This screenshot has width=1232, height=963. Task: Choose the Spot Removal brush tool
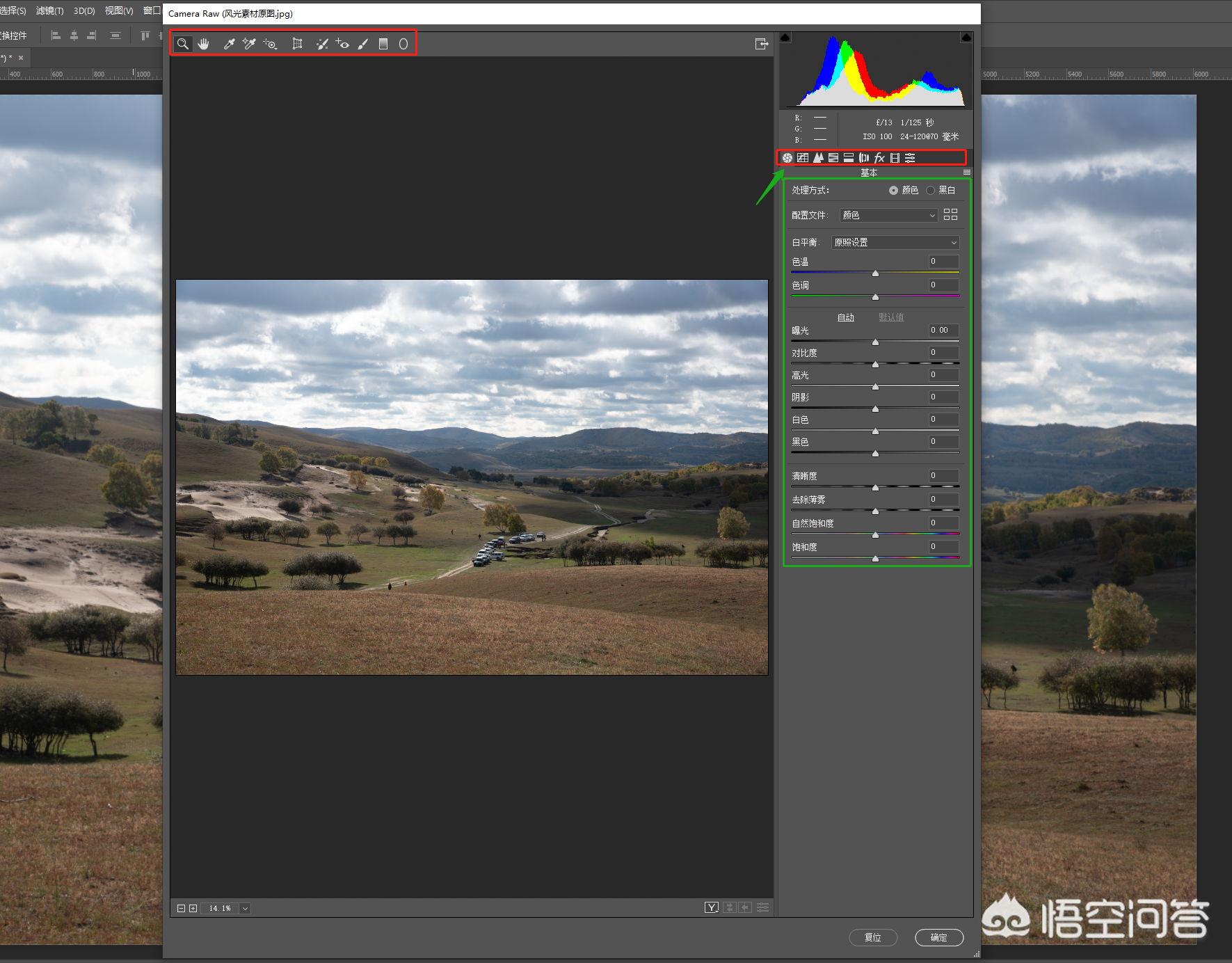(321, 44)
